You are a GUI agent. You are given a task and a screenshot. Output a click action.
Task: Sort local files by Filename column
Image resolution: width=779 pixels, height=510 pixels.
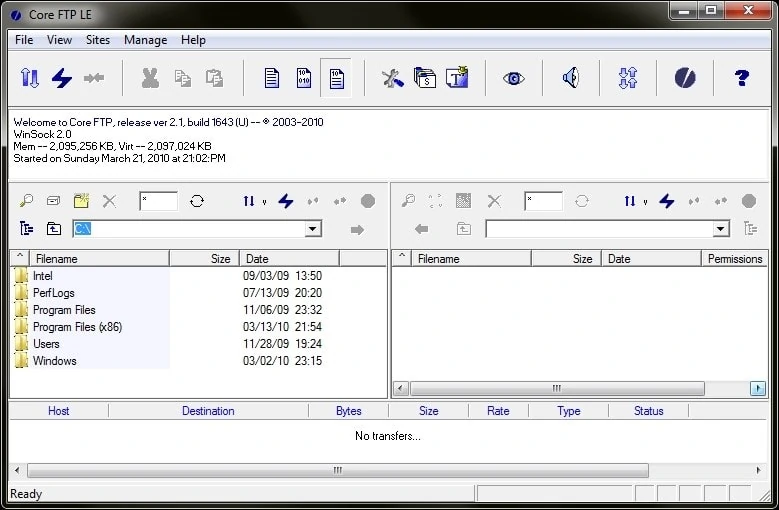click(x=99, y=259)
